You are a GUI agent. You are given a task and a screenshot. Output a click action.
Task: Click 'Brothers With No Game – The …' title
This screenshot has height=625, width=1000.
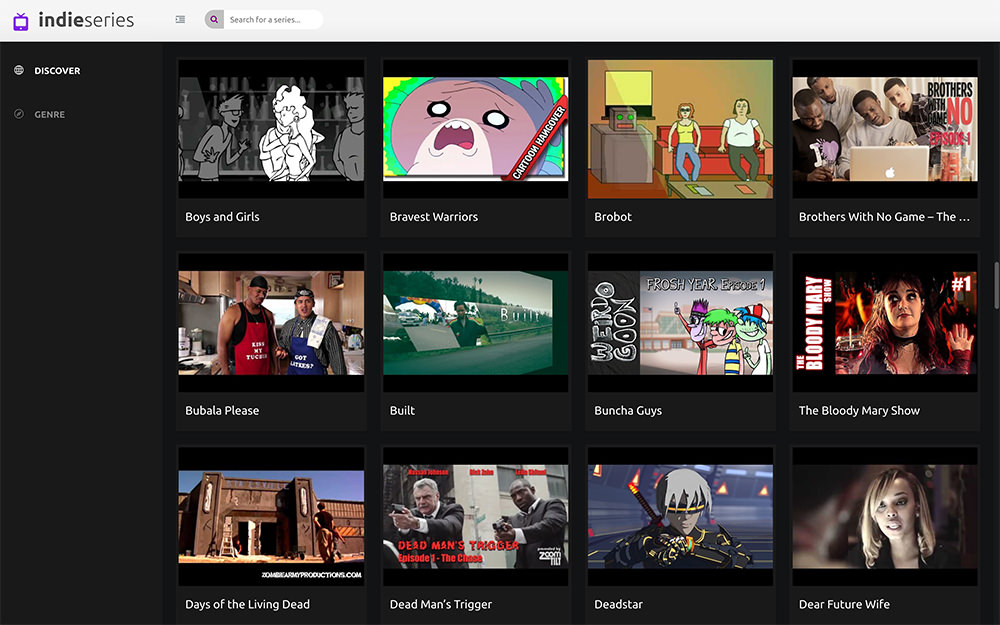[885, 217]
